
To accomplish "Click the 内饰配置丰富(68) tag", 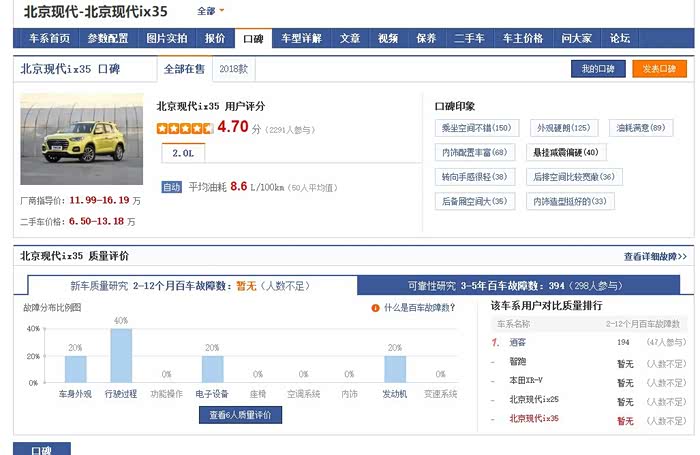I will click(x=475, y=152).
